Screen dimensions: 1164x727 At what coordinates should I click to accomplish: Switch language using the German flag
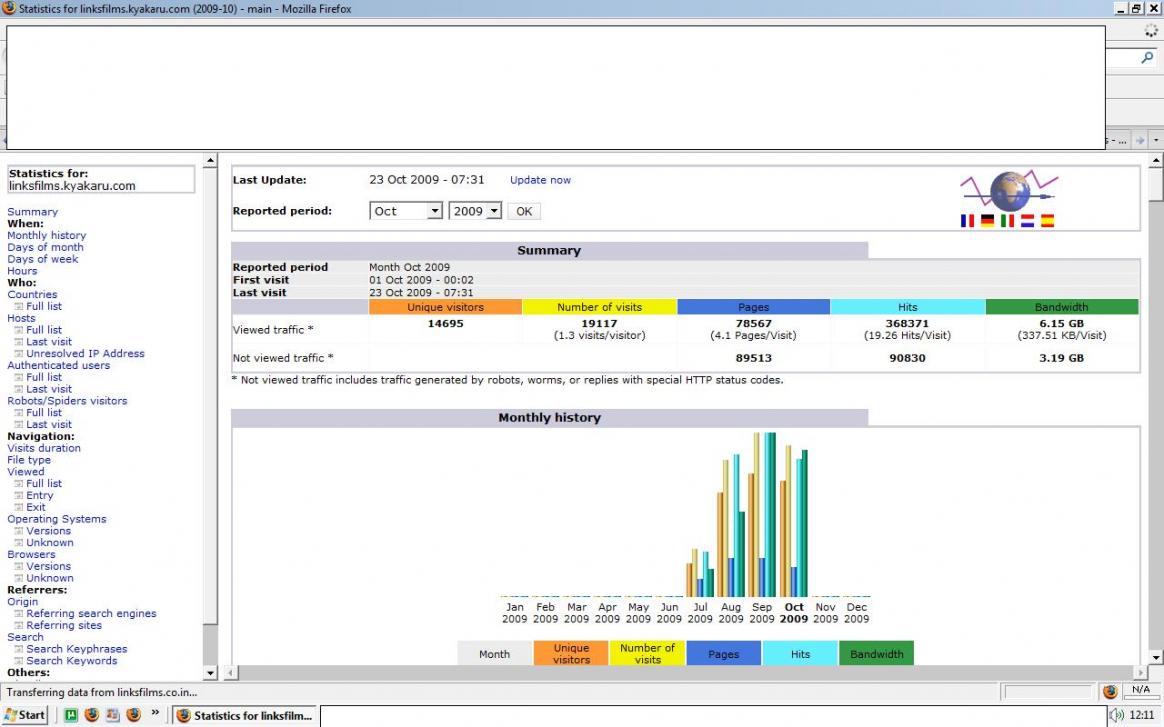(987, 221)
